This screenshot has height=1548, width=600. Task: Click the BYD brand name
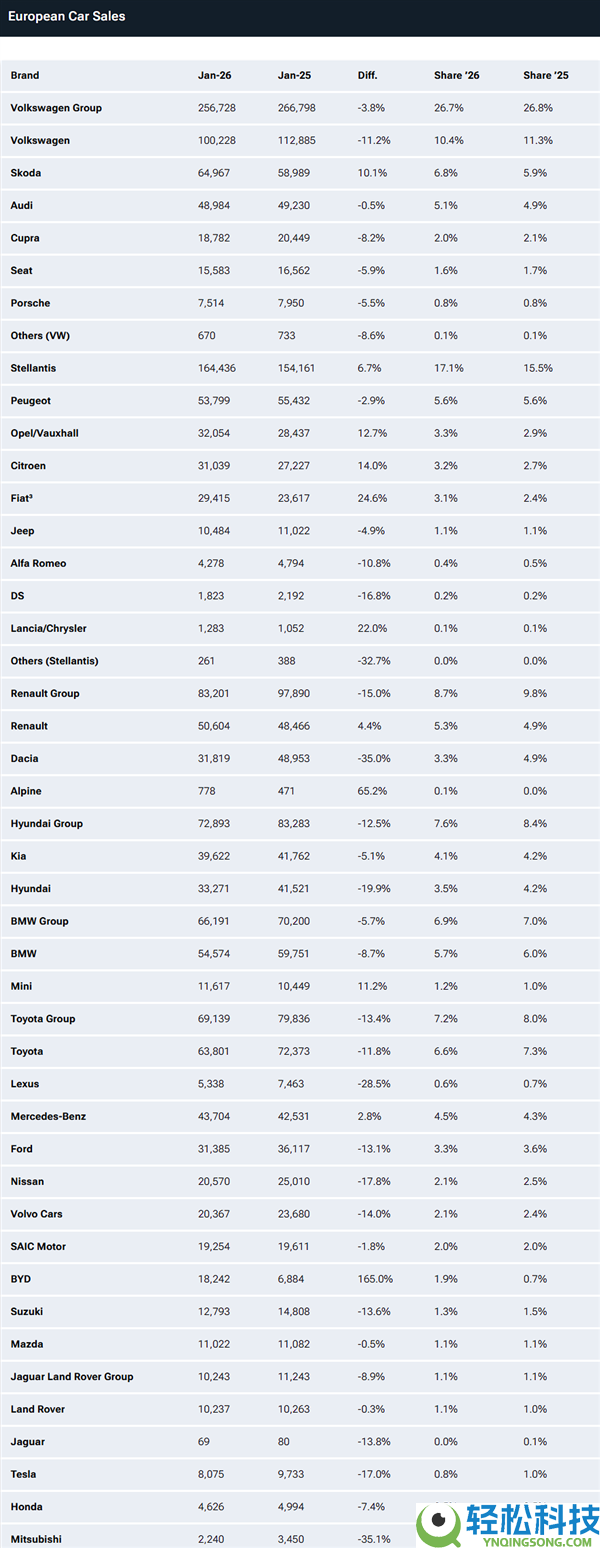(21, 1279)
